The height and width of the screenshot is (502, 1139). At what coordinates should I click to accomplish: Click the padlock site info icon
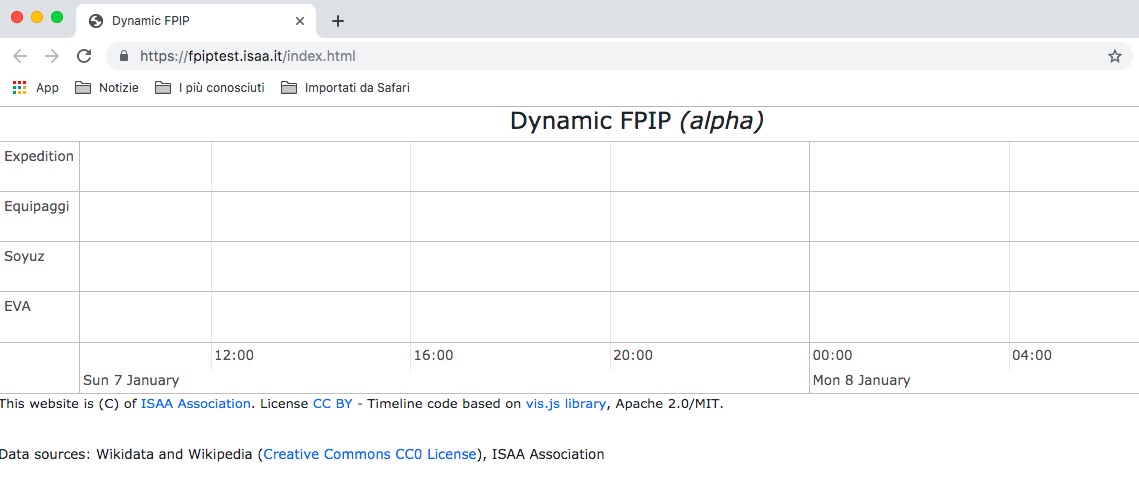coord(124,56)
